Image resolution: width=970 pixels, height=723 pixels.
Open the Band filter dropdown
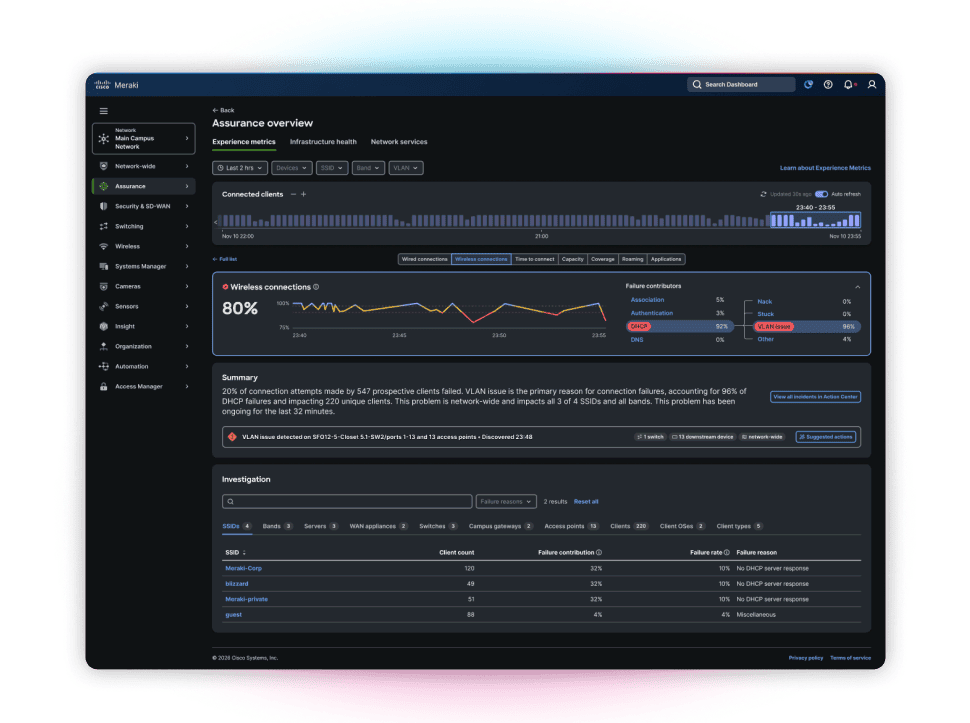click(368, 168)
